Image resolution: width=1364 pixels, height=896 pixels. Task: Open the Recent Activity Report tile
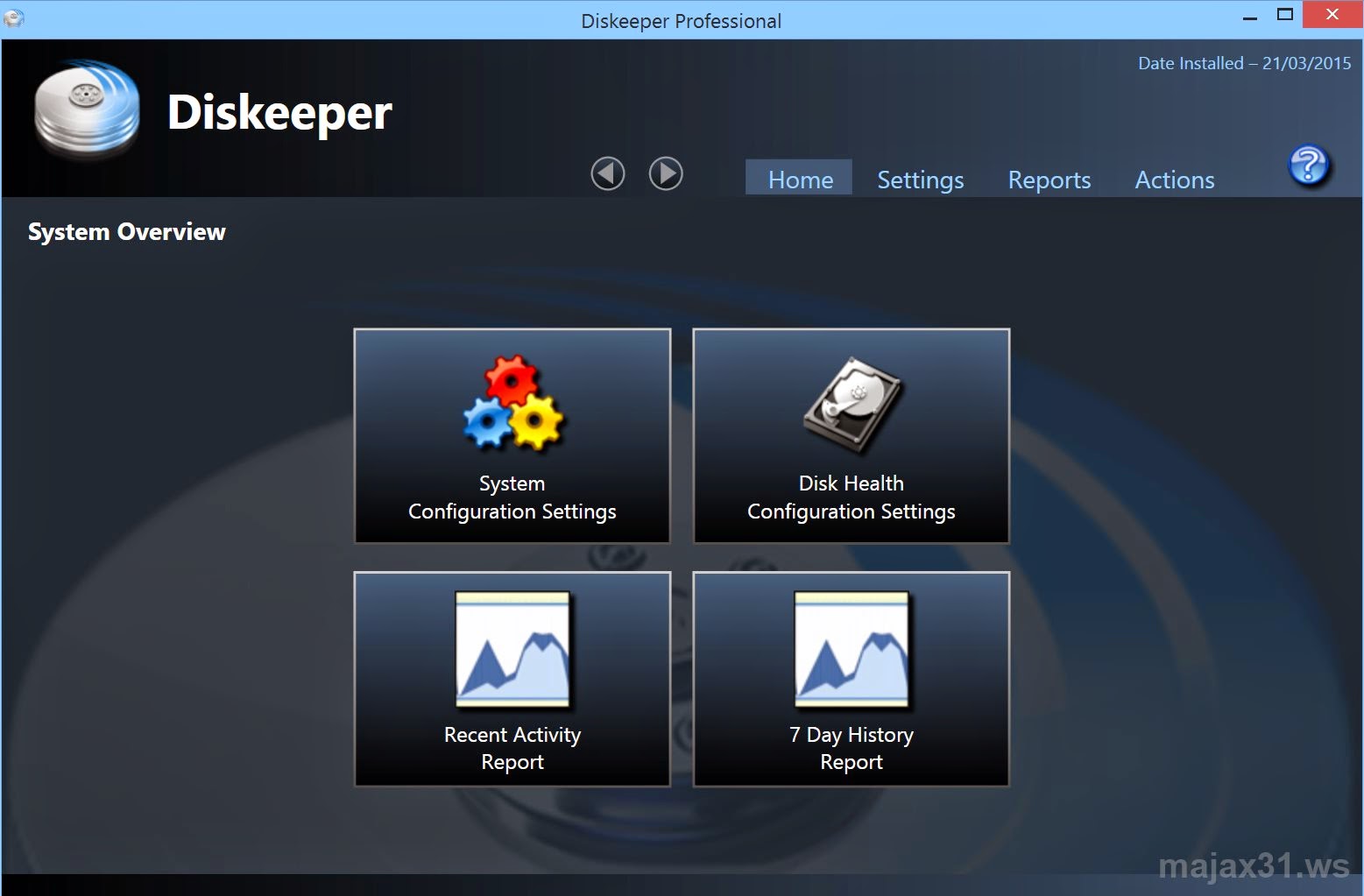[x=512, y=680]
